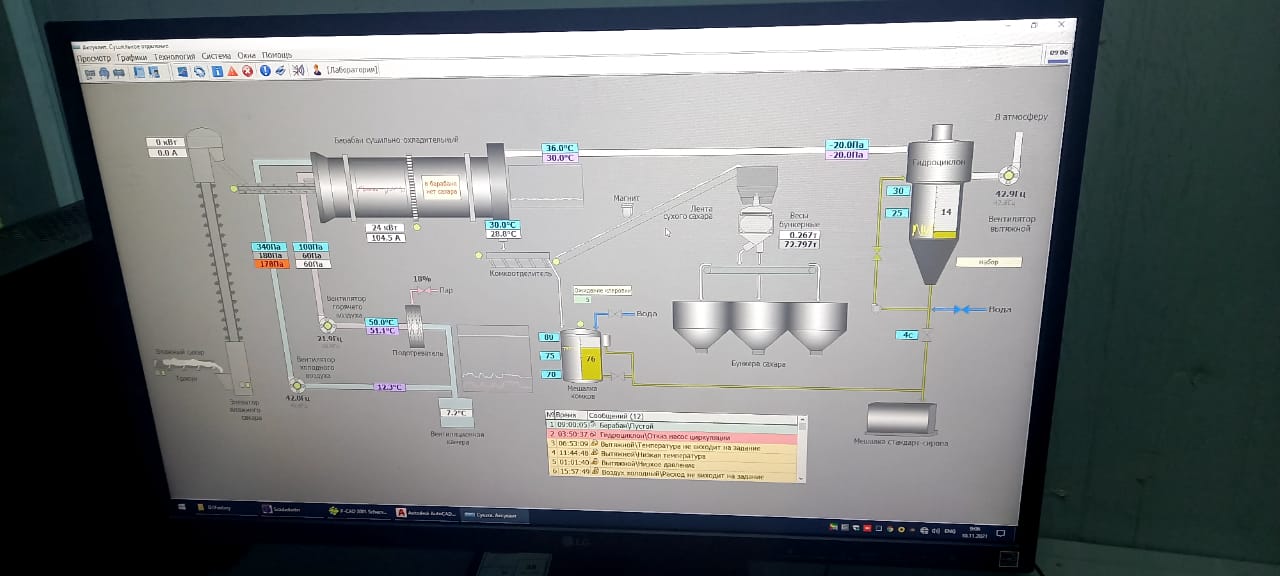Click the muted speaker sound icon
The width and height of the screenshot is (1280, 576).
(297, 70)
